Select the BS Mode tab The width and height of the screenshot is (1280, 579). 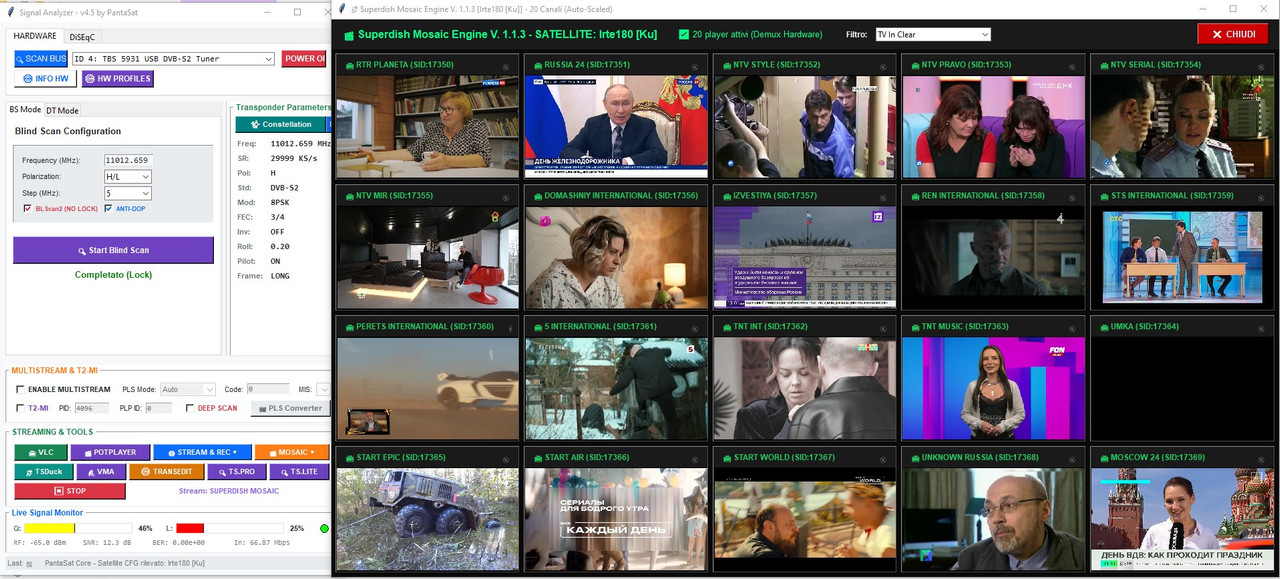click(x=25, y=109)
